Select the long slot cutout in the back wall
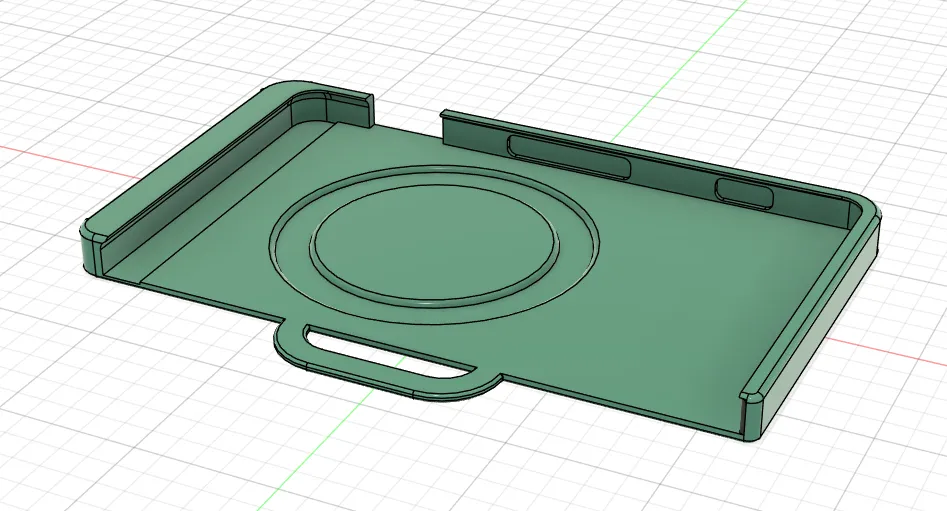The width and height of the screenshot is (947, 511). click(x=569, y=156)
